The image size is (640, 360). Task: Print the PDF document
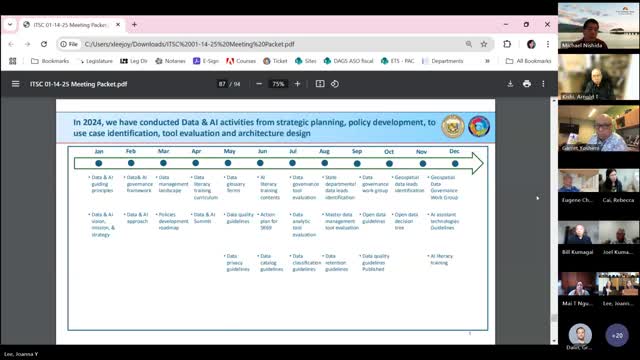tap(527, 84)
